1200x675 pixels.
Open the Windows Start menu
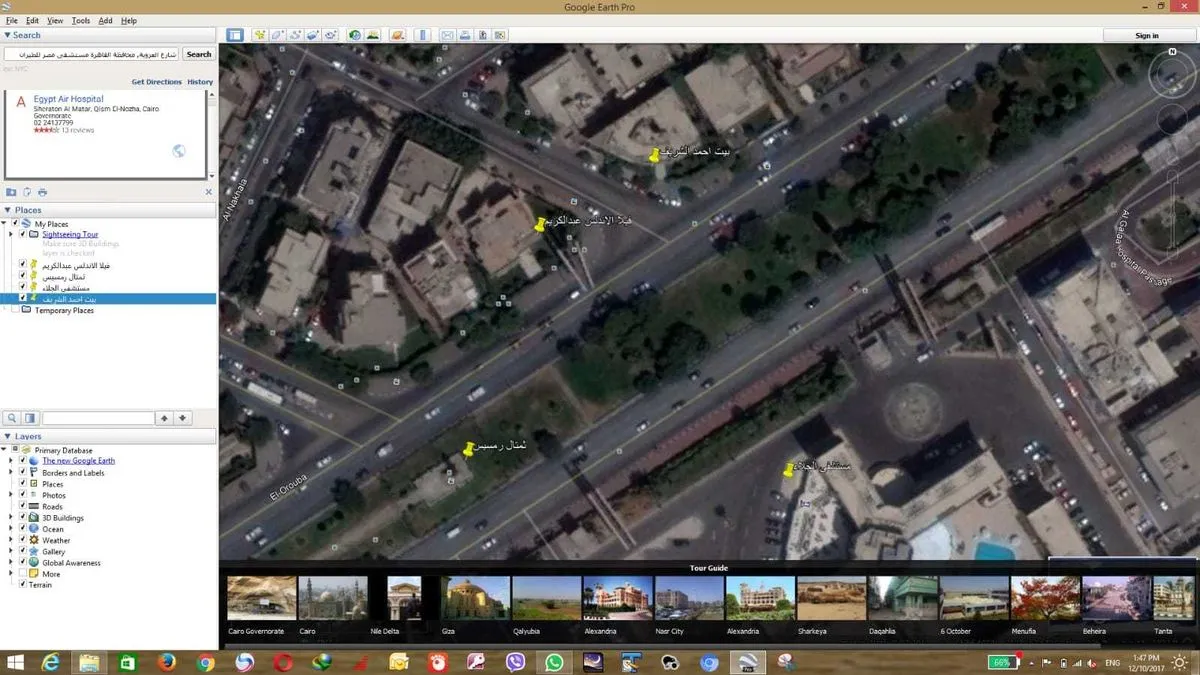point(15,662)
